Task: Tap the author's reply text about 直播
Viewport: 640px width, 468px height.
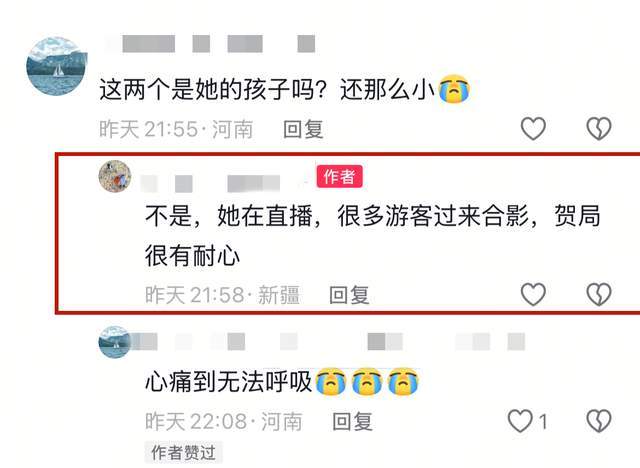Action: click(373, 235)
